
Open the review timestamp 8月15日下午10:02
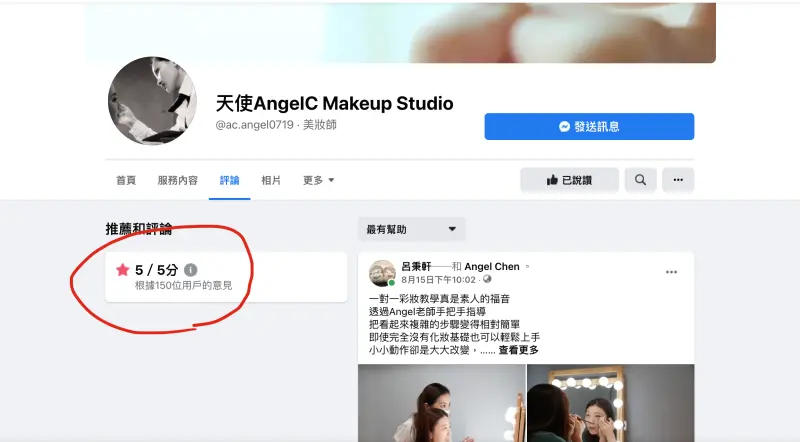[x=438, y=280]
